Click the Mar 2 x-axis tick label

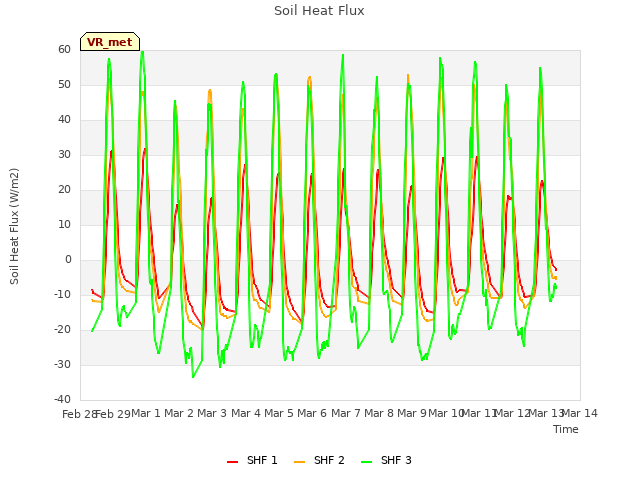tap(179, 413)
